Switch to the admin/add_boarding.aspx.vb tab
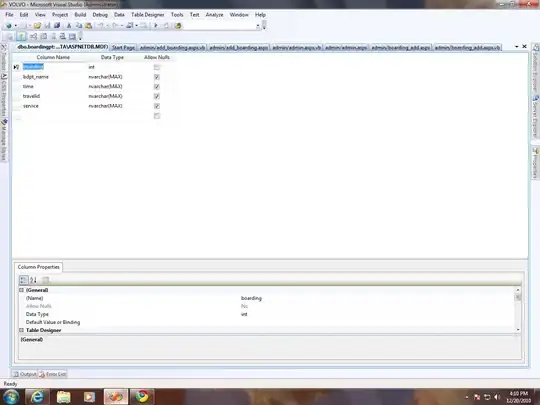 click(172, 48)
